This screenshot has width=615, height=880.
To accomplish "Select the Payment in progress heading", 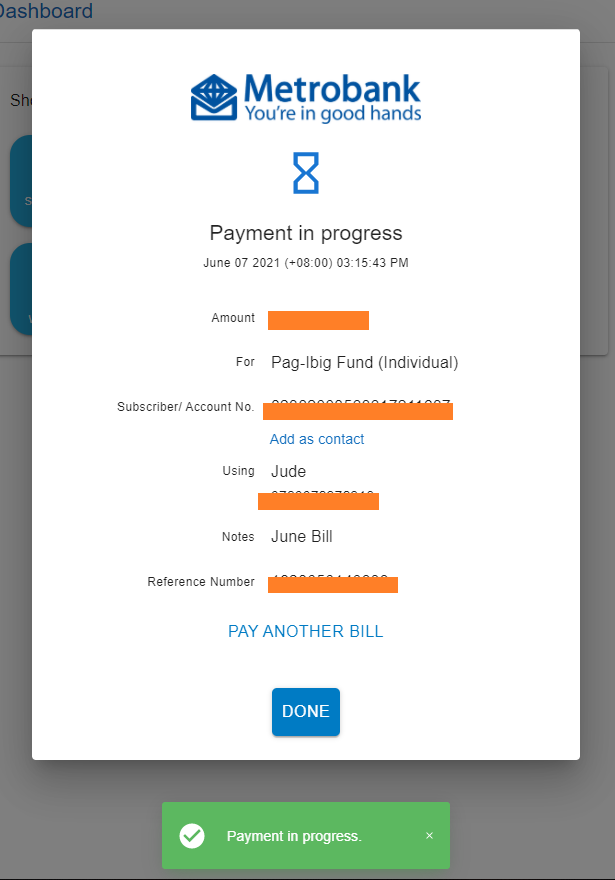I will coord(306,233).
